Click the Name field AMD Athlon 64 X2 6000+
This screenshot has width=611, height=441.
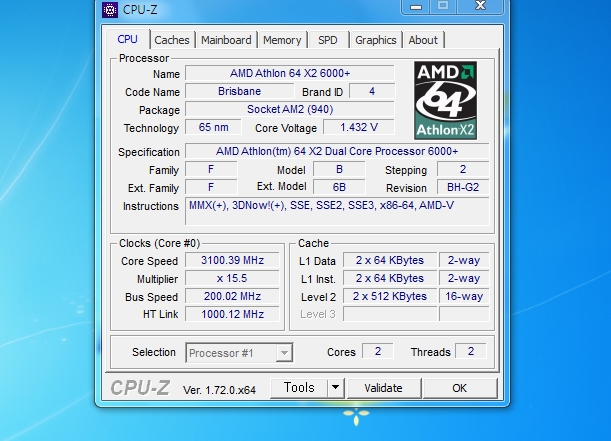290,73
